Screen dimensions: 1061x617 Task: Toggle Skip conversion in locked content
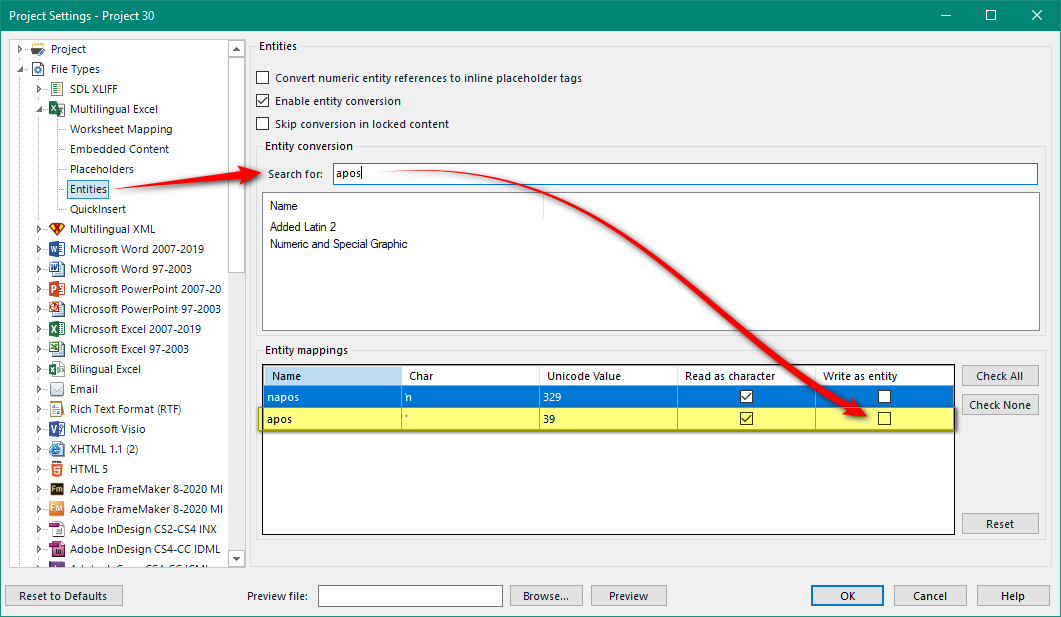(263, 124)
